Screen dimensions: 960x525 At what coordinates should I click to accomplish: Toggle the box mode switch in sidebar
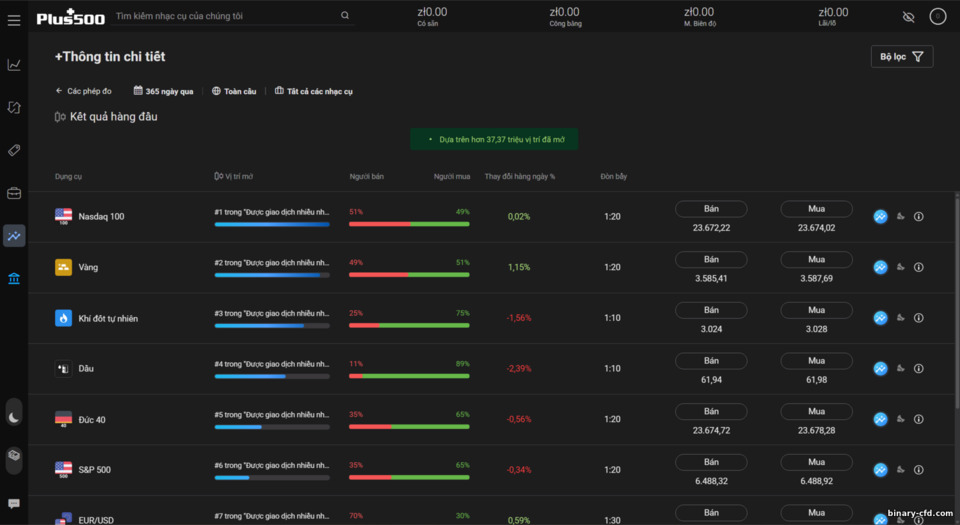[x=14, y=456]
